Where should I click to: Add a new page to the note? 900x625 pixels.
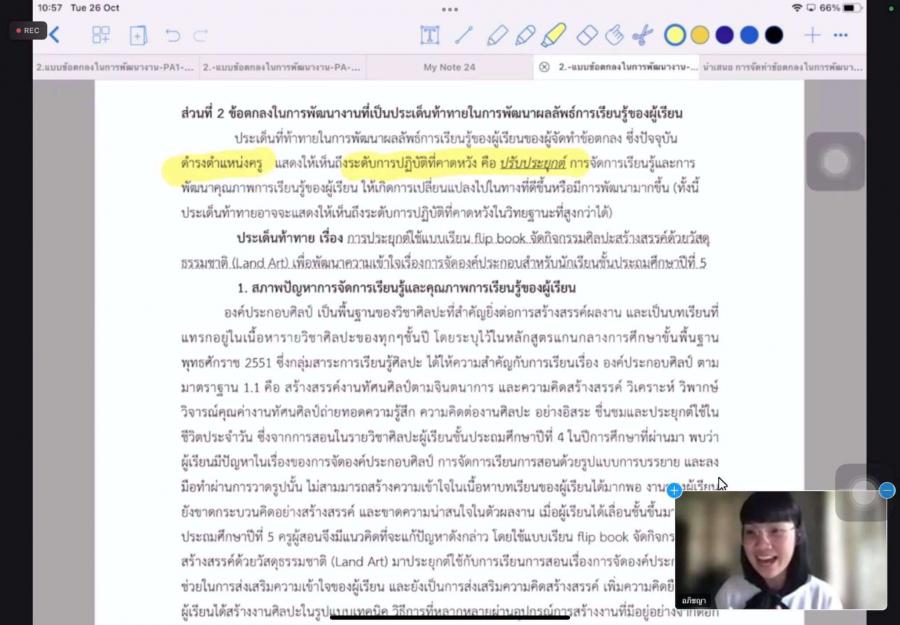click(138, 36)
